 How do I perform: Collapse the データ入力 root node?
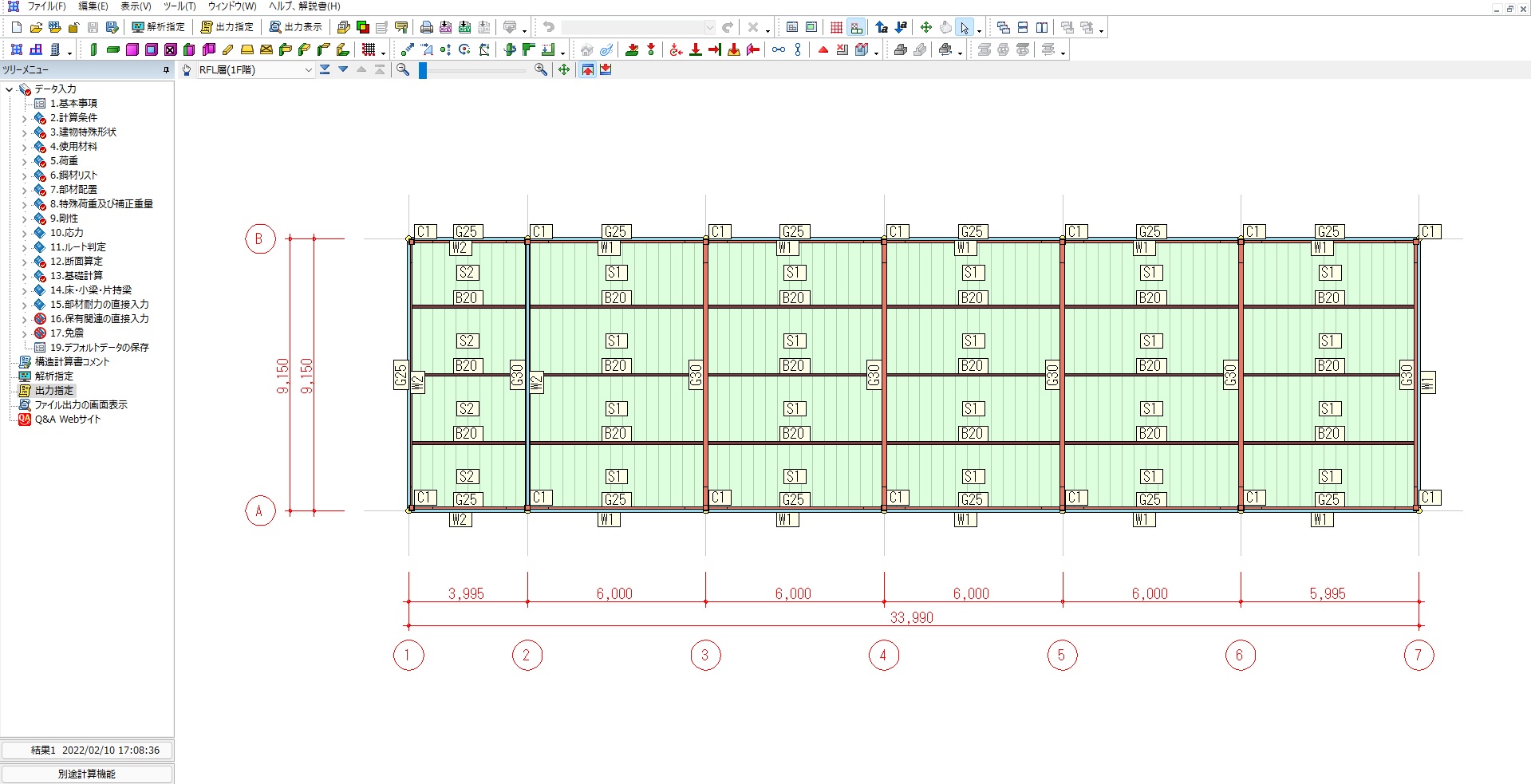[x=10, y=89]
